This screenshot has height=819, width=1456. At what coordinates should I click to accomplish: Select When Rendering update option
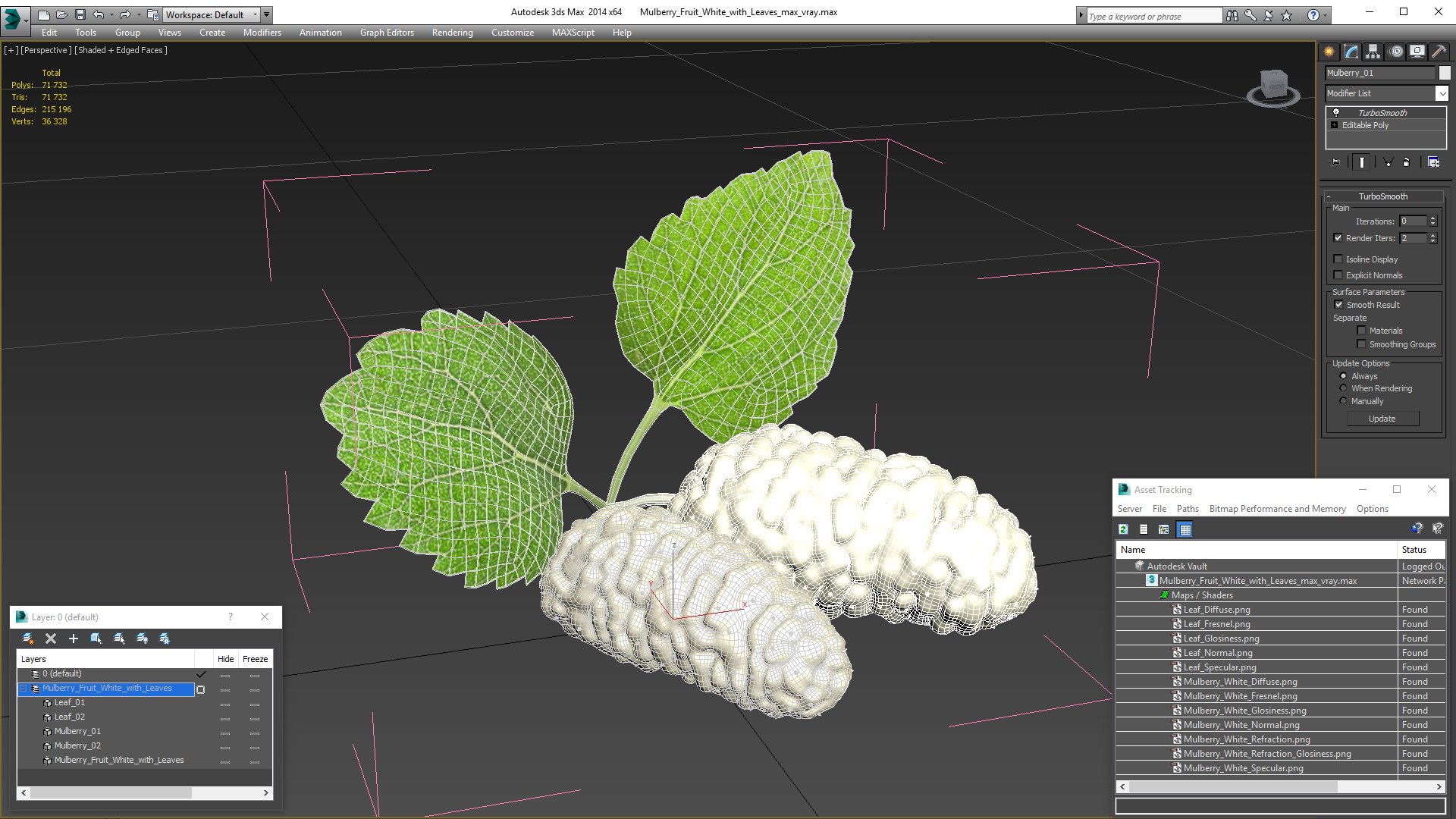click(1344, 388)
